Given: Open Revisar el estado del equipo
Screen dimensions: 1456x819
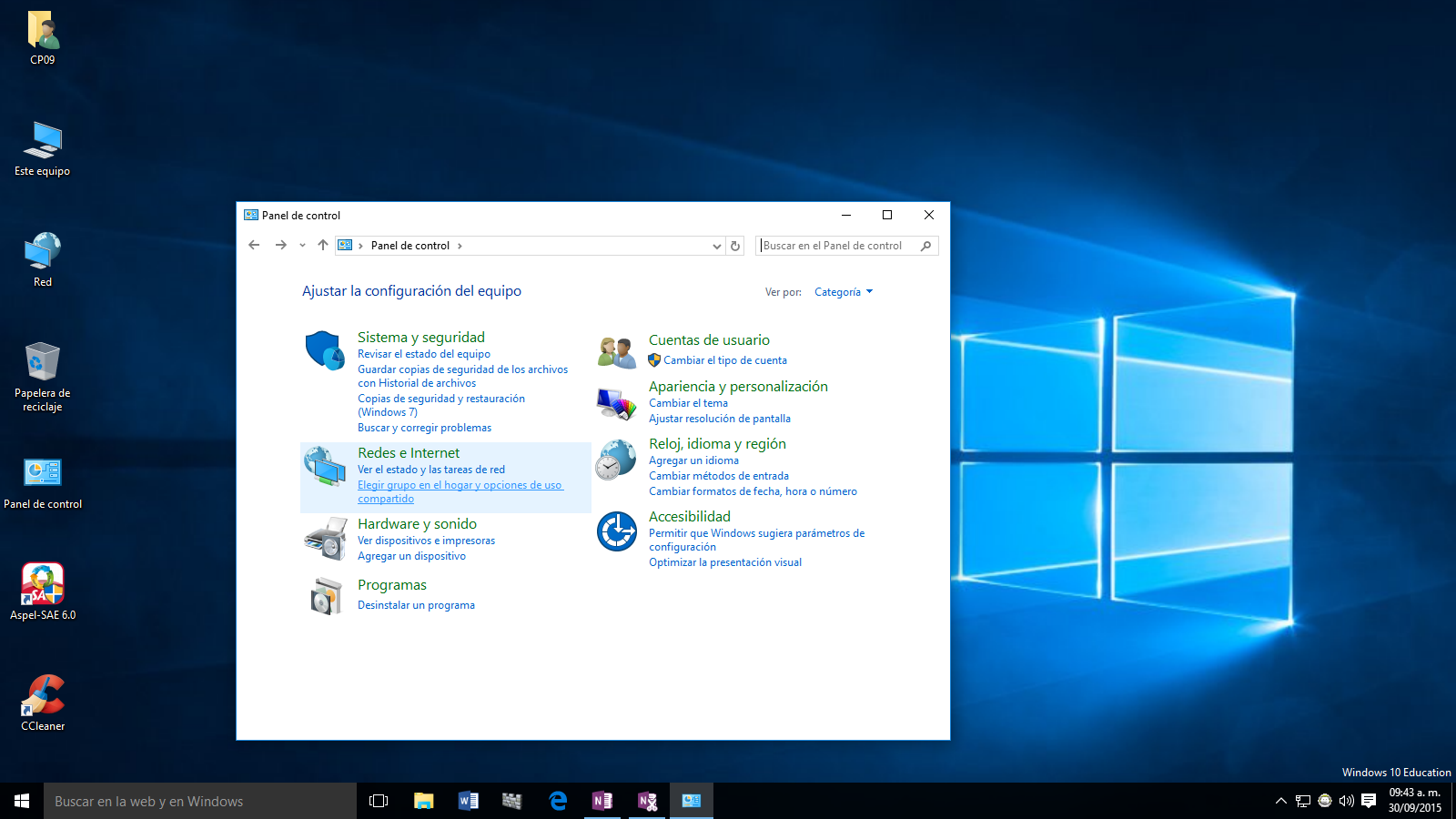Looking at the screenshot, I should point(424,354).
